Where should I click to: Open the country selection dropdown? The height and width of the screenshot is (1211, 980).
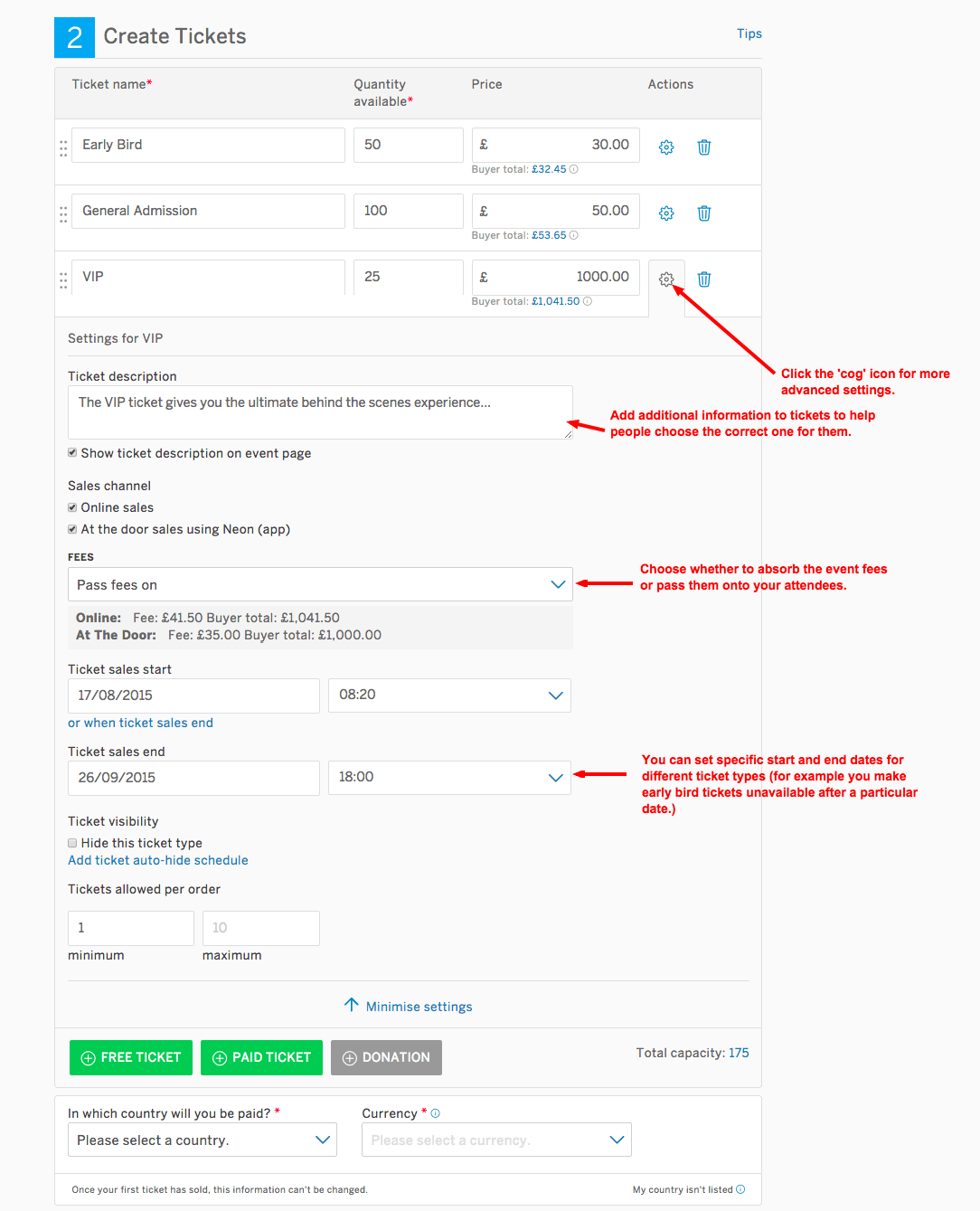203,1140
